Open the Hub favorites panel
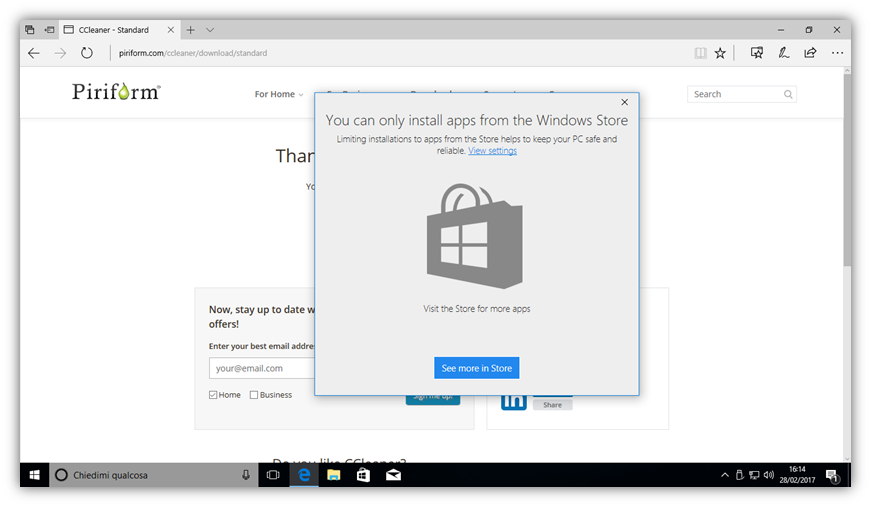 tap(757, 53)
